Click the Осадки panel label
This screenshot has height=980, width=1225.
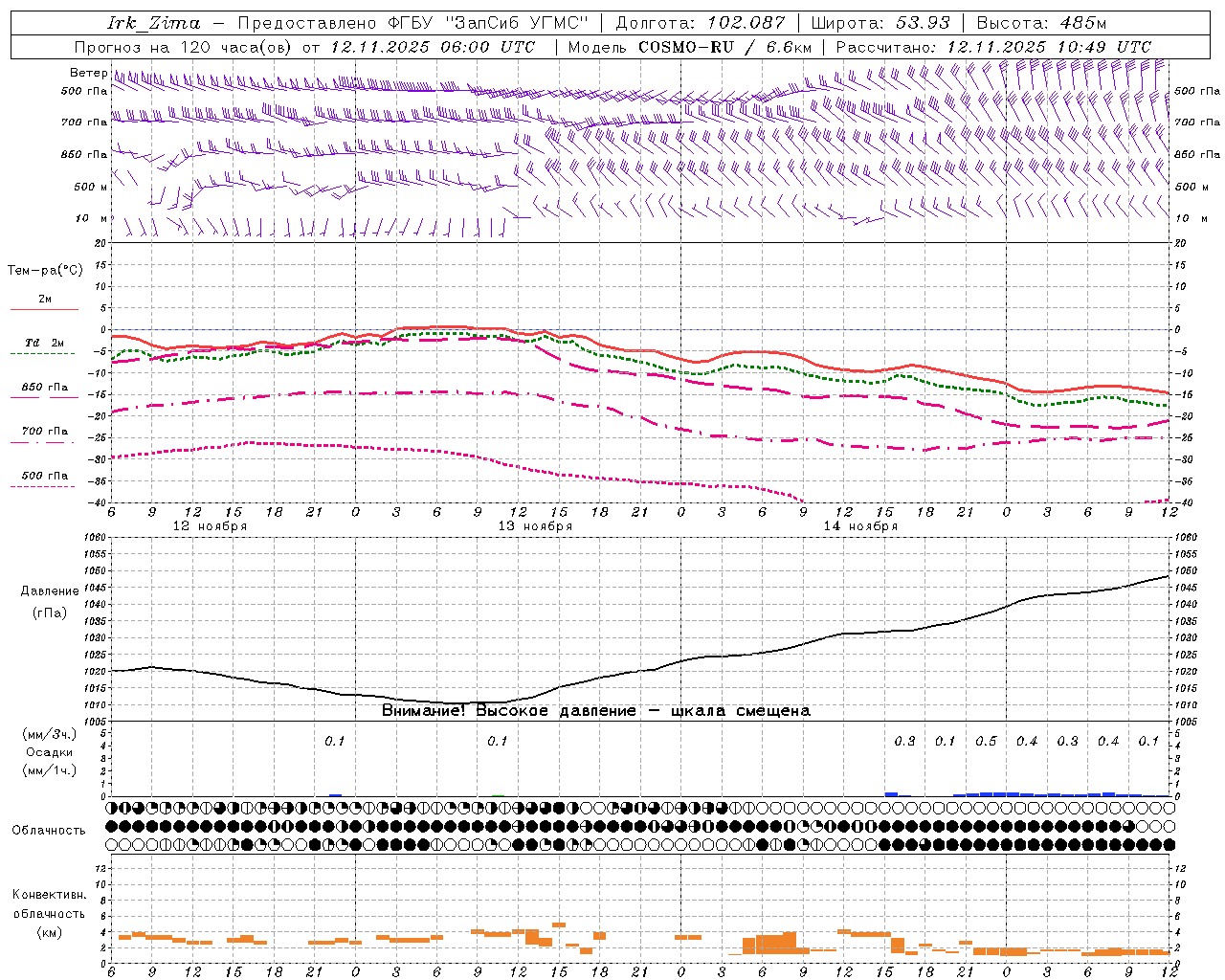click(50, 752)
